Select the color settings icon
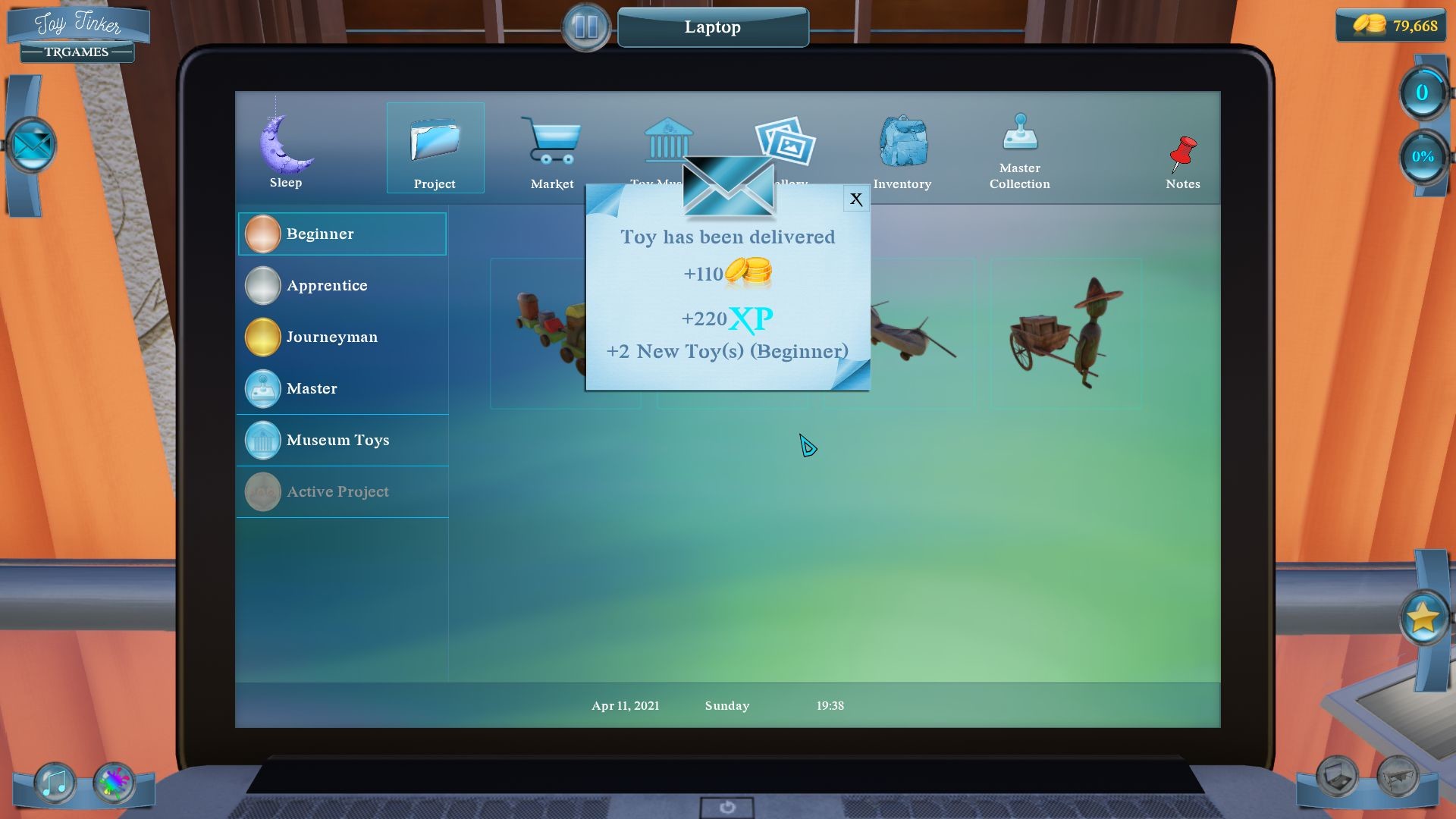1456x819 pixels. [x=113, y=784]
